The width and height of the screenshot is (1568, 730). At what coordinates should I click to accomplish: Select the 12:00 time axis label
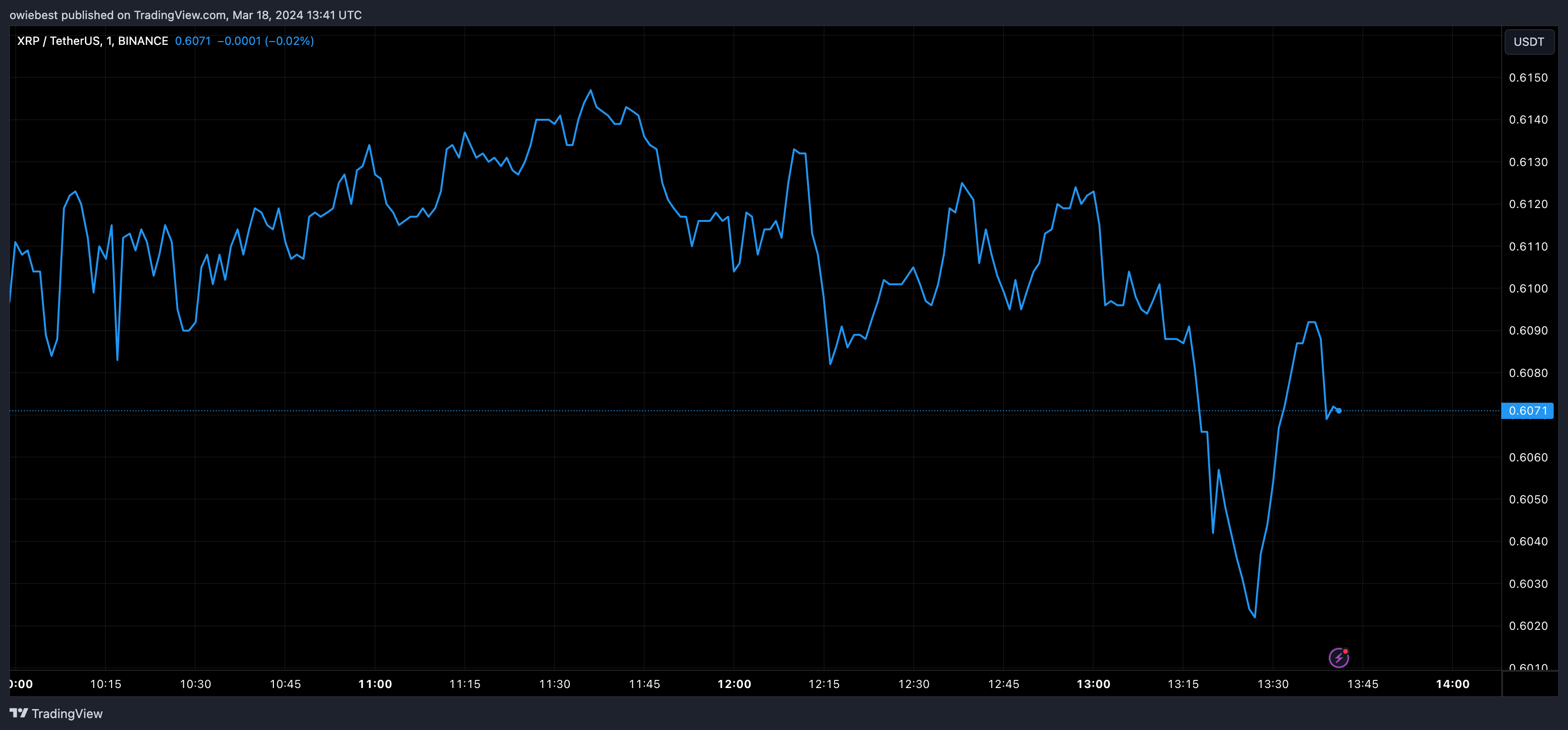click(735, 683)
